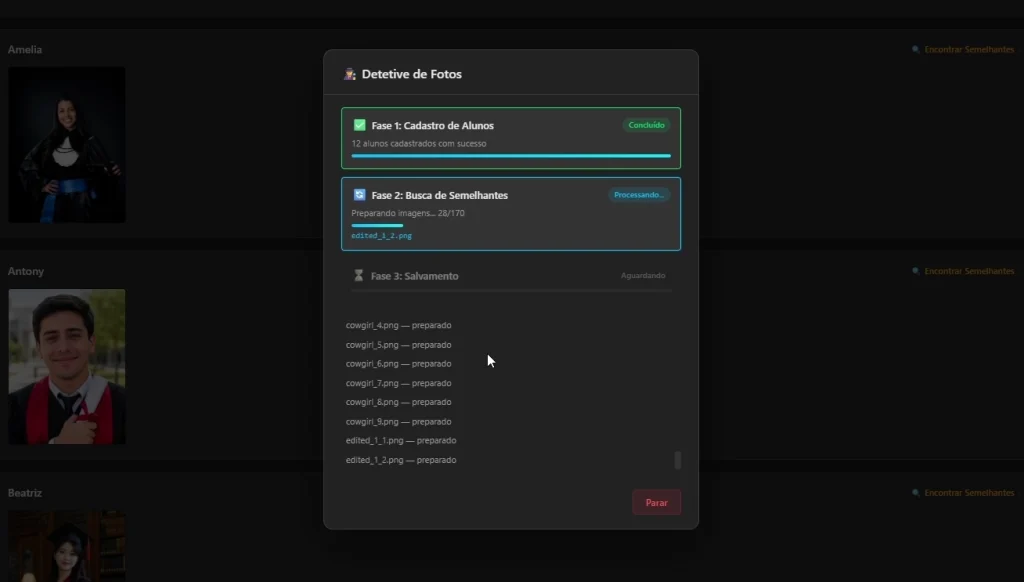Click the Fase 2 progress bar
The width and height of the screenshot is (1024, 582).
[511, 225]
